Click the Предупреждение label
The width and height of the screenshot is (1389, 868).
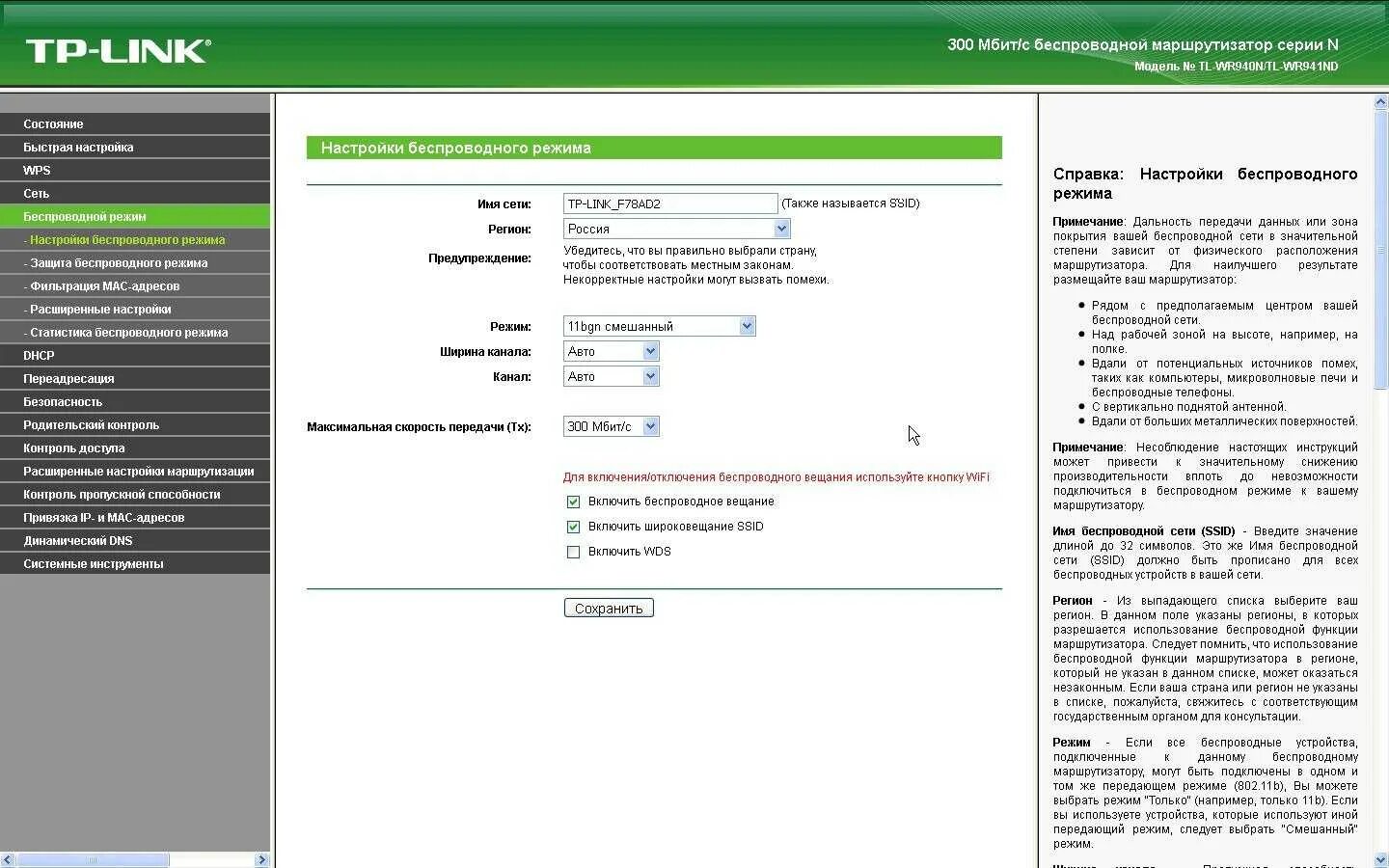pos(479,258)
